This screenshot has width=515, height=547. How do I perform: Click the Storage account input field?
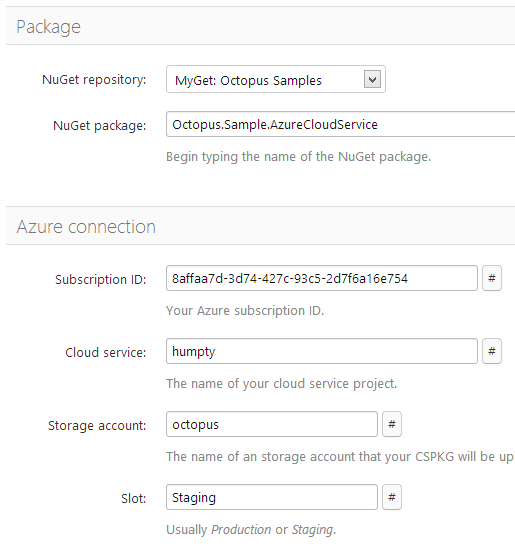[x=272, y=424]
